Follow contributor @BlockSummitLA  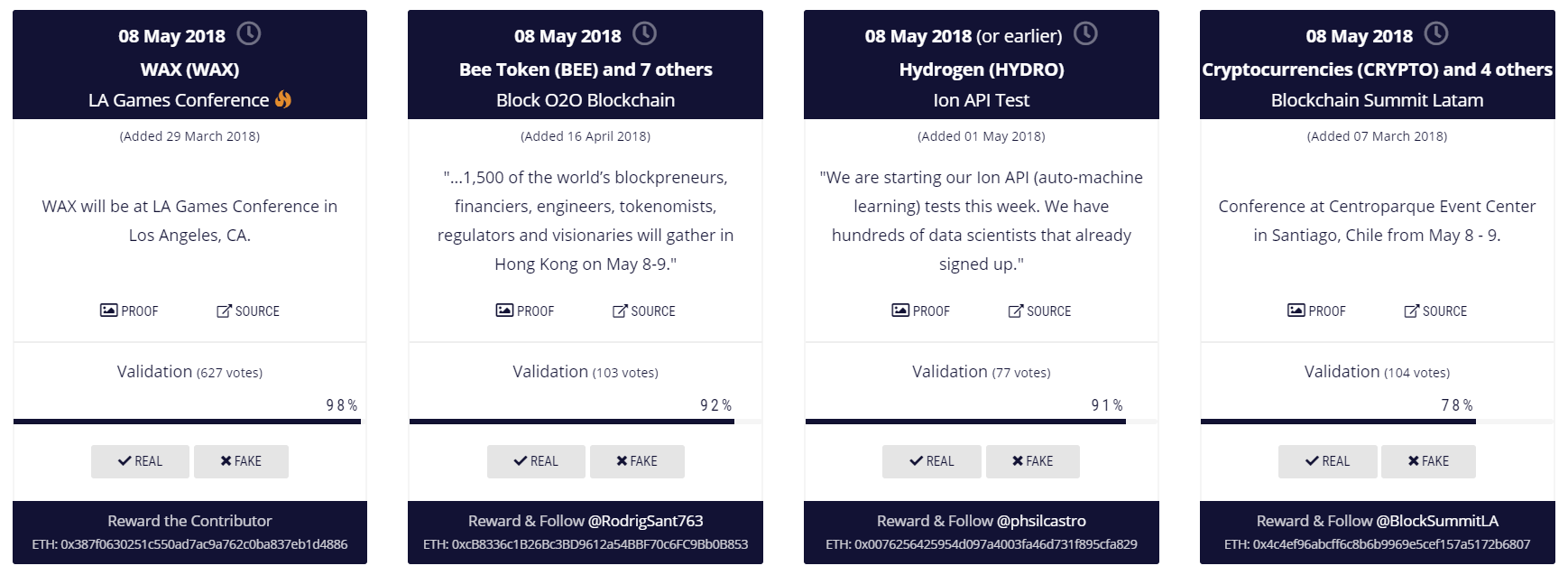[x=1436, y=521]
